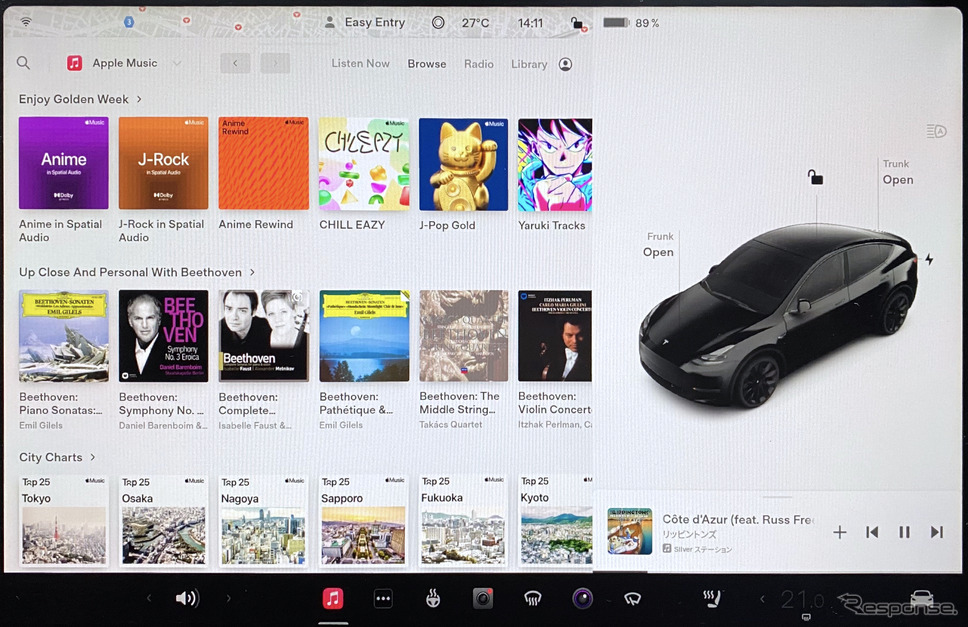Open Top 25 Nagoya chart
Image resolution: width=968 pixels, height=627 pixels.
[x=264, y=520]
